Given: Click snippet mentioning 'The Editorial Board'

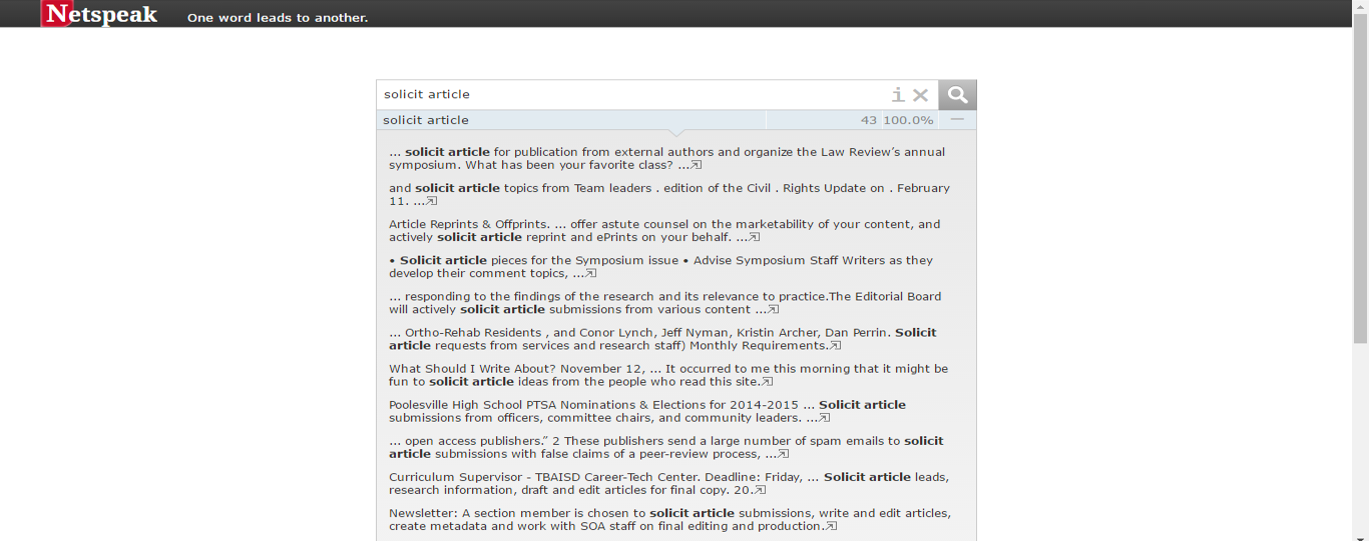Looking at the screenshot, I should click(665, 303).
